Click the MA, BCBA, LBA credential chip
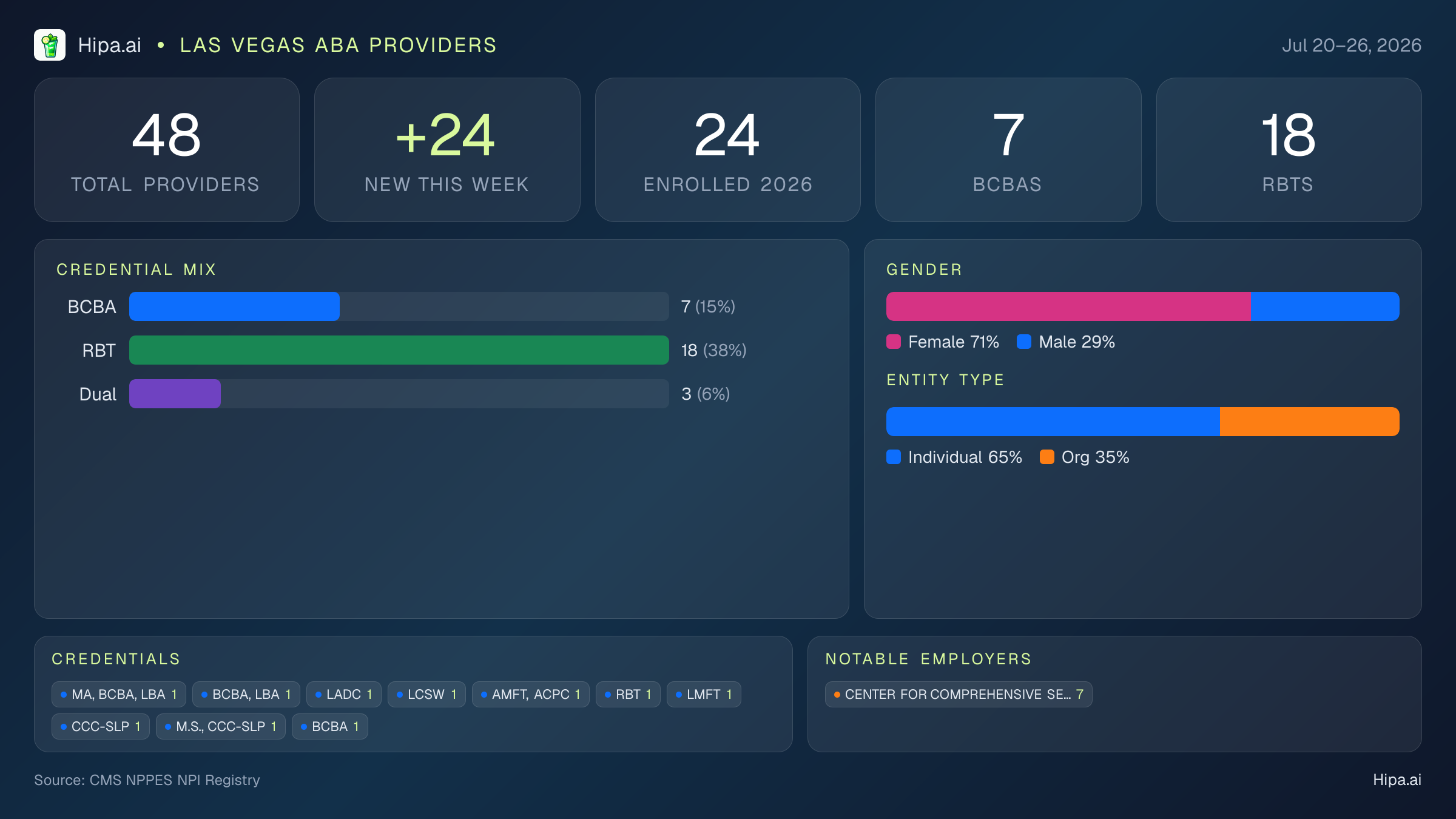Image resolution: width=1456 pixels, height=819 pixels. pos(119,694)
